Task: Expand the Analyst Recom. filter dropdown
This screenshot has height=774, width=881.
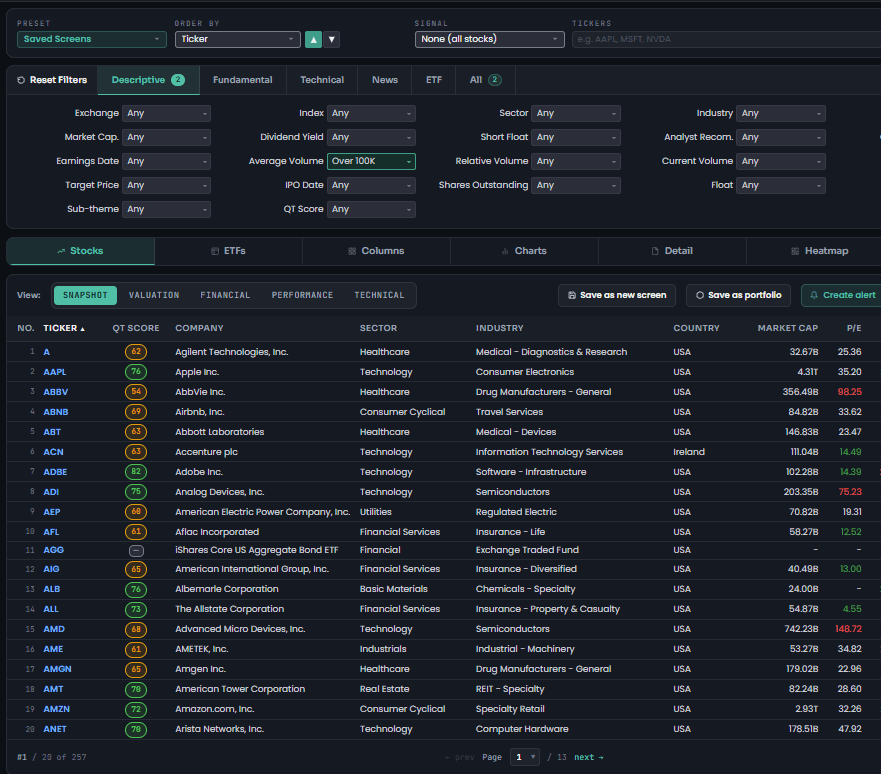Action: pyautogui.click(x=781, y=138)
